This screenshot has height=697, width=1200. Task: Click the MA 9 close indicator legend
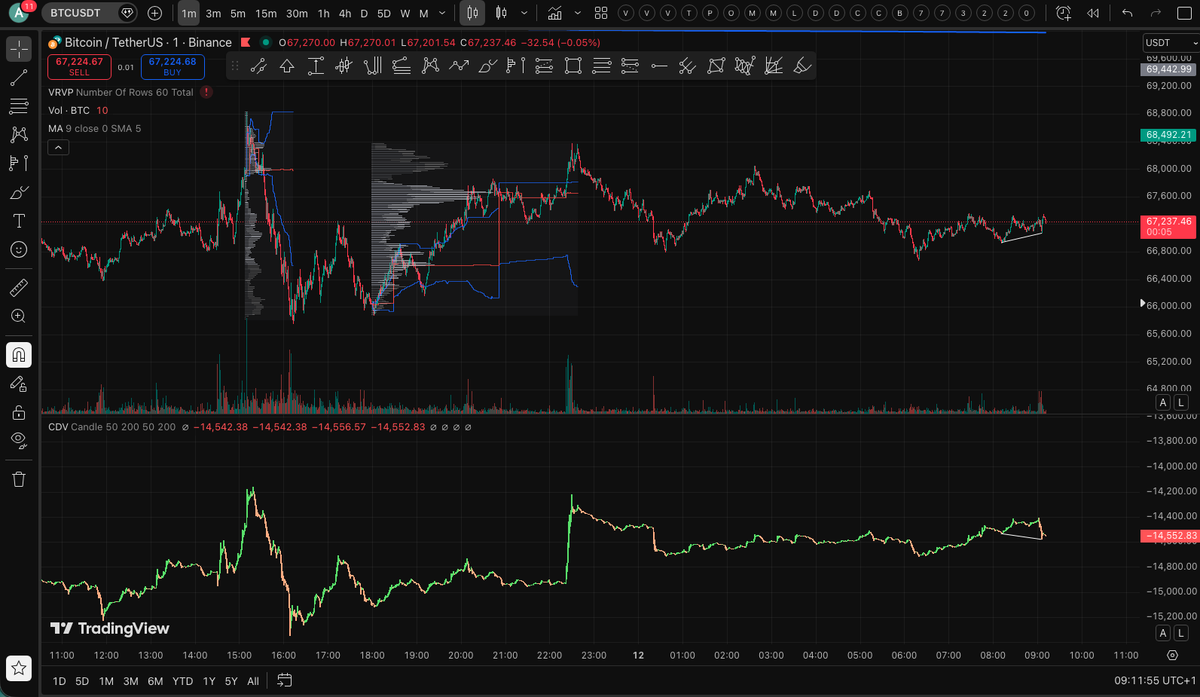tap(95, 128)
